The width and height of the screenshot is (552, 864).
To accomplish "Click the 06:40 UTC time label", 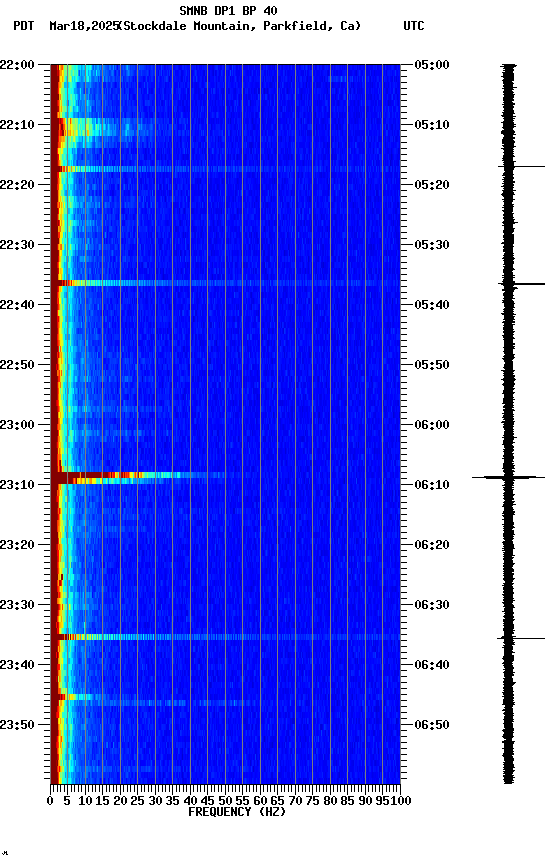I will pyautogui.click(x=432, y=665).
